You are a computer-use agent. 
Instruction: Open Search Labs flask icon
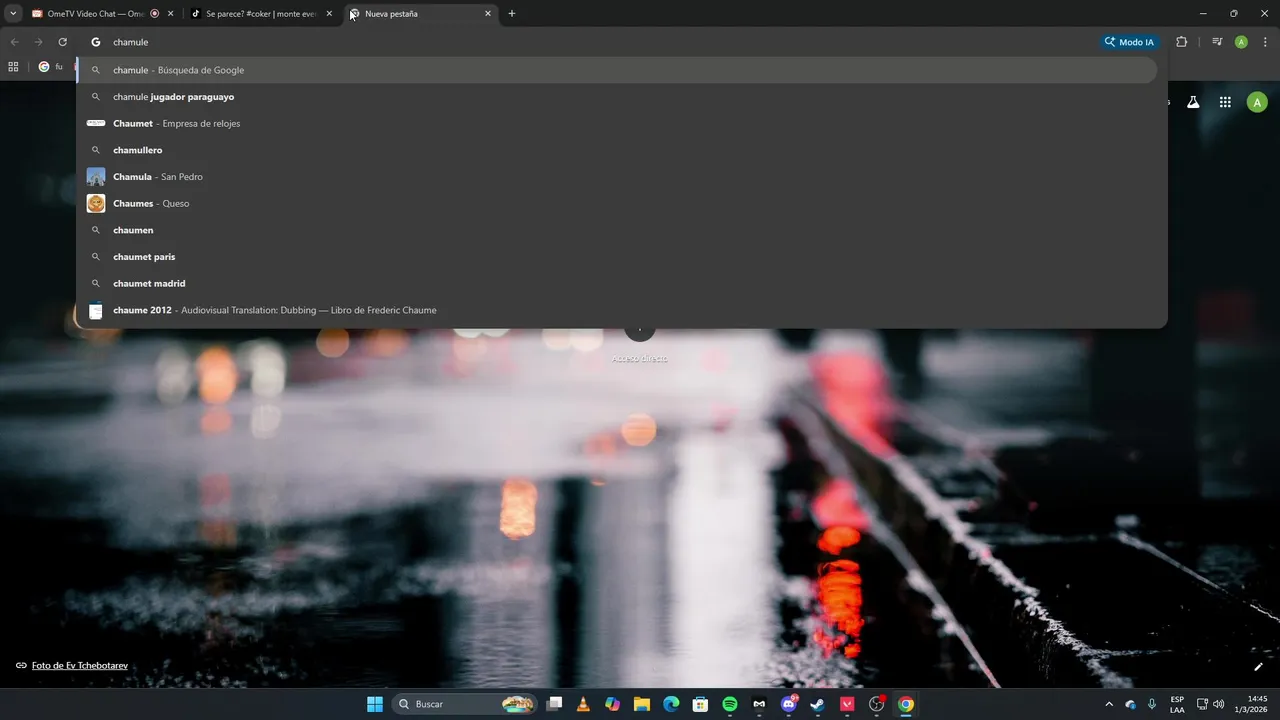tap(1193, 102)
